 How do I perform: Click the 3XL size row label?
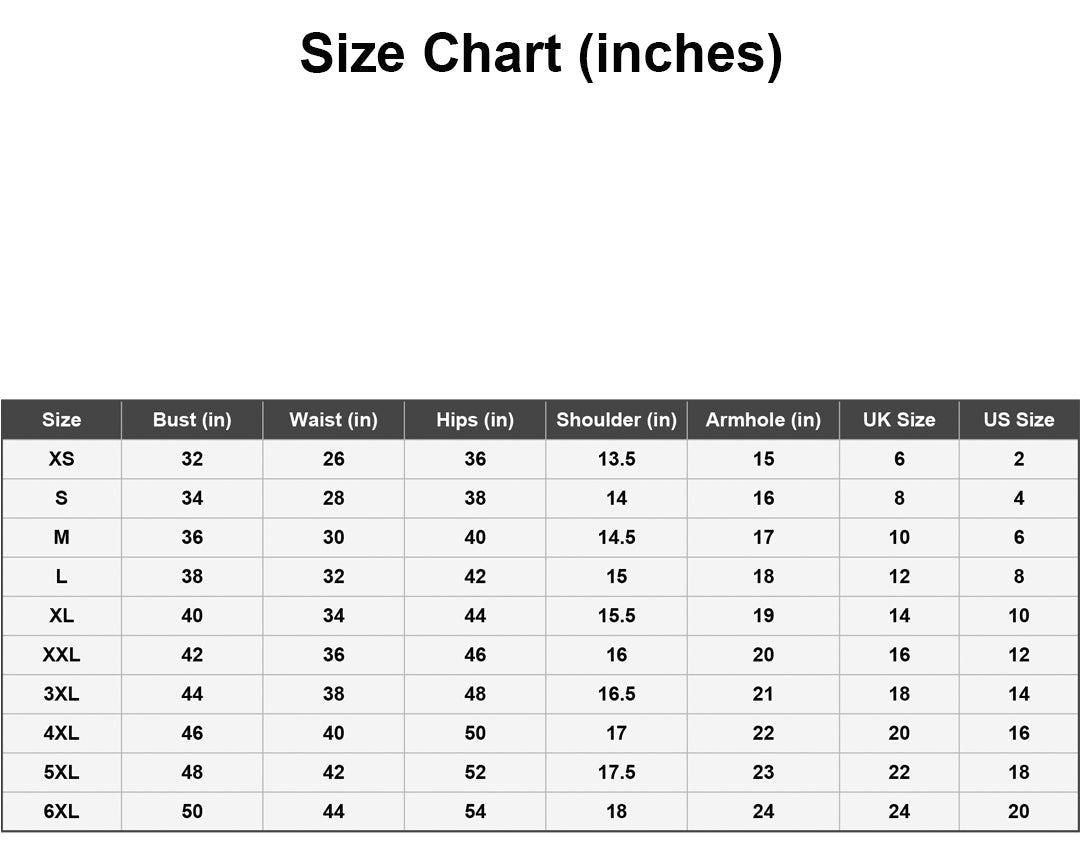click(x=61, y=694)
